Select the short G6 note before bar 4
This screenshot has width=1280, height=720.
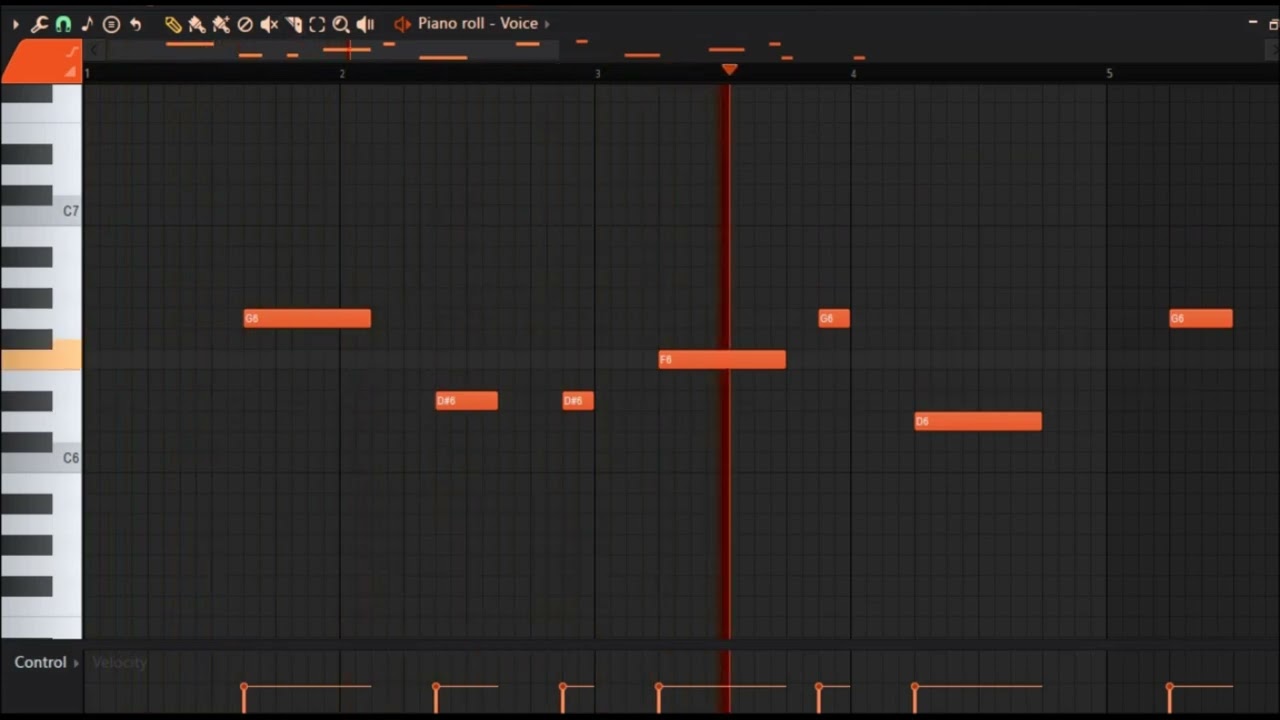point(834,318)
